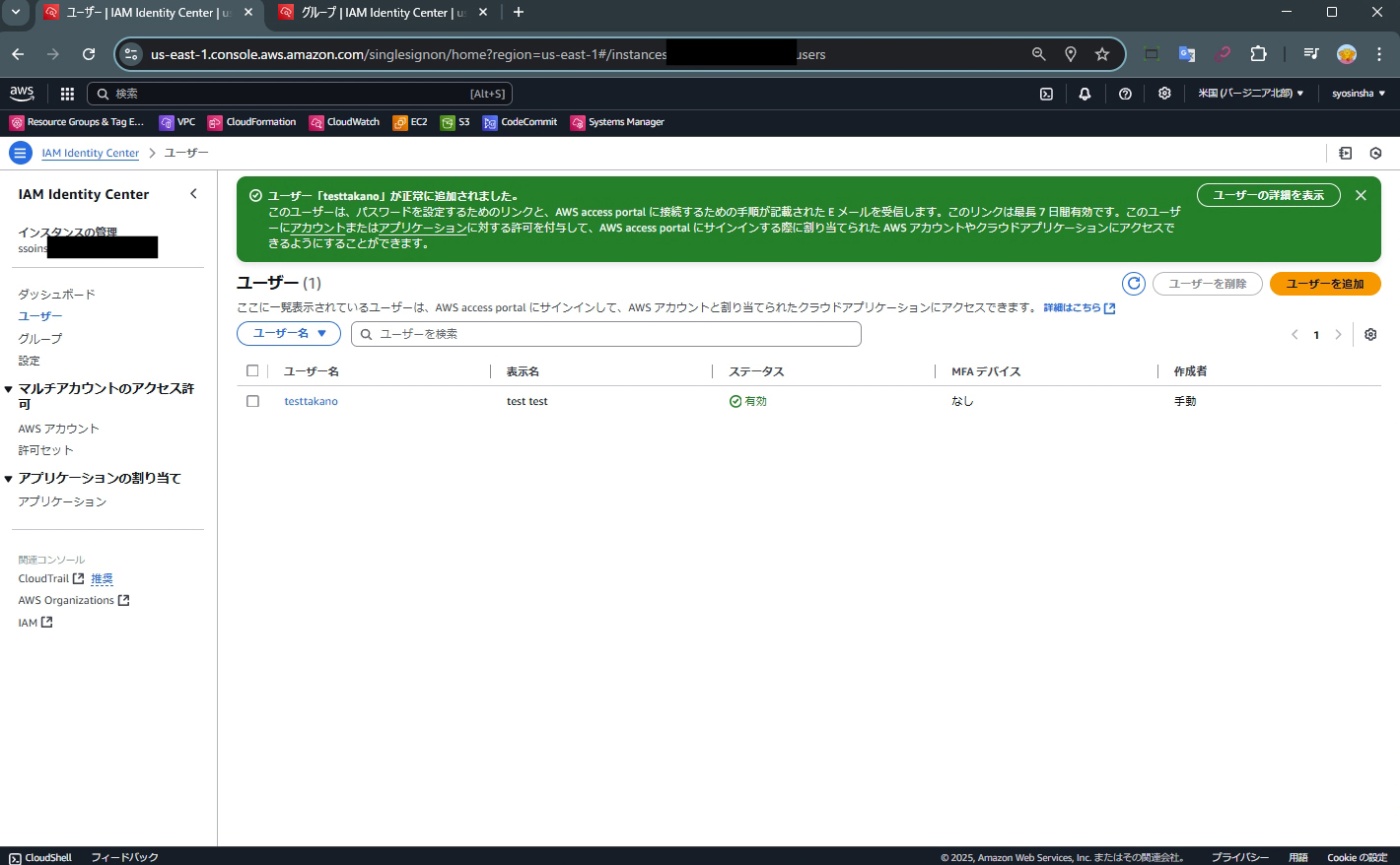Open the VPC shortcut

(178, 122)
